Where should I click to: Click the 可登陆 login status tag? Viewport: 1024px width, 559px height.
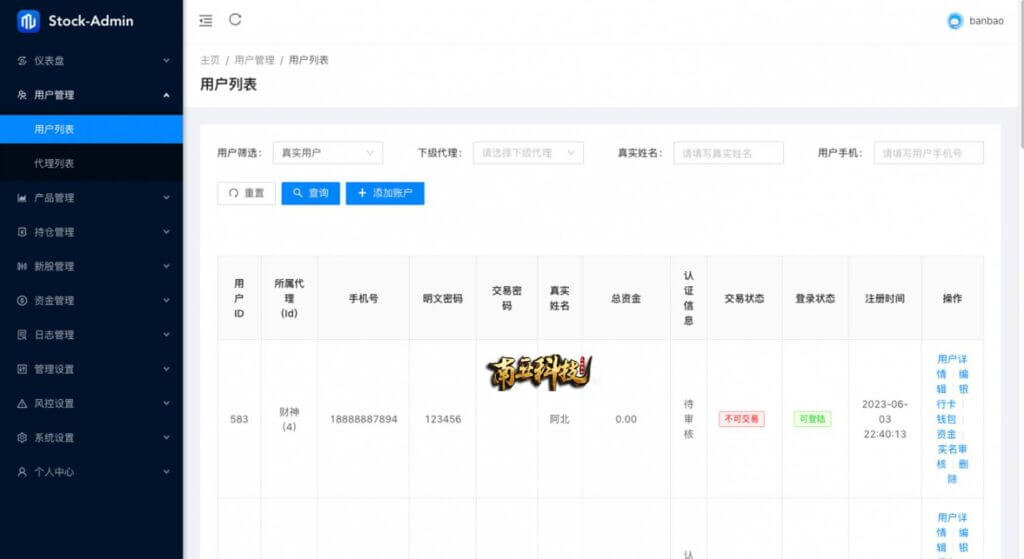[x=812, y=419]
